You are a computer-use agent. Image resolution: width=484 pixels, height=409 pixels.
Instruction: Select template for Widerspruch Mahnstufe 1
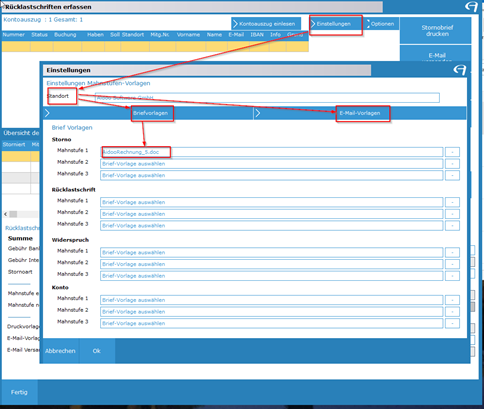tap(271, 252)
